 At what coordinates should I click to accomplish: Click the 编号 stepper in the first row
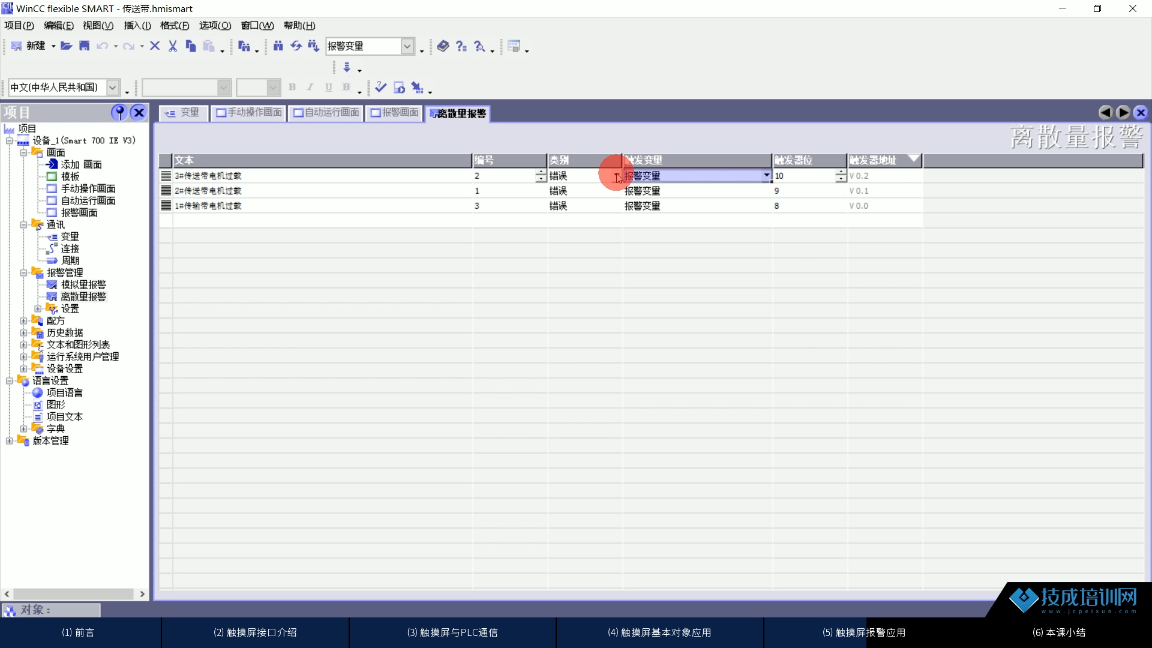pos(541,176)
